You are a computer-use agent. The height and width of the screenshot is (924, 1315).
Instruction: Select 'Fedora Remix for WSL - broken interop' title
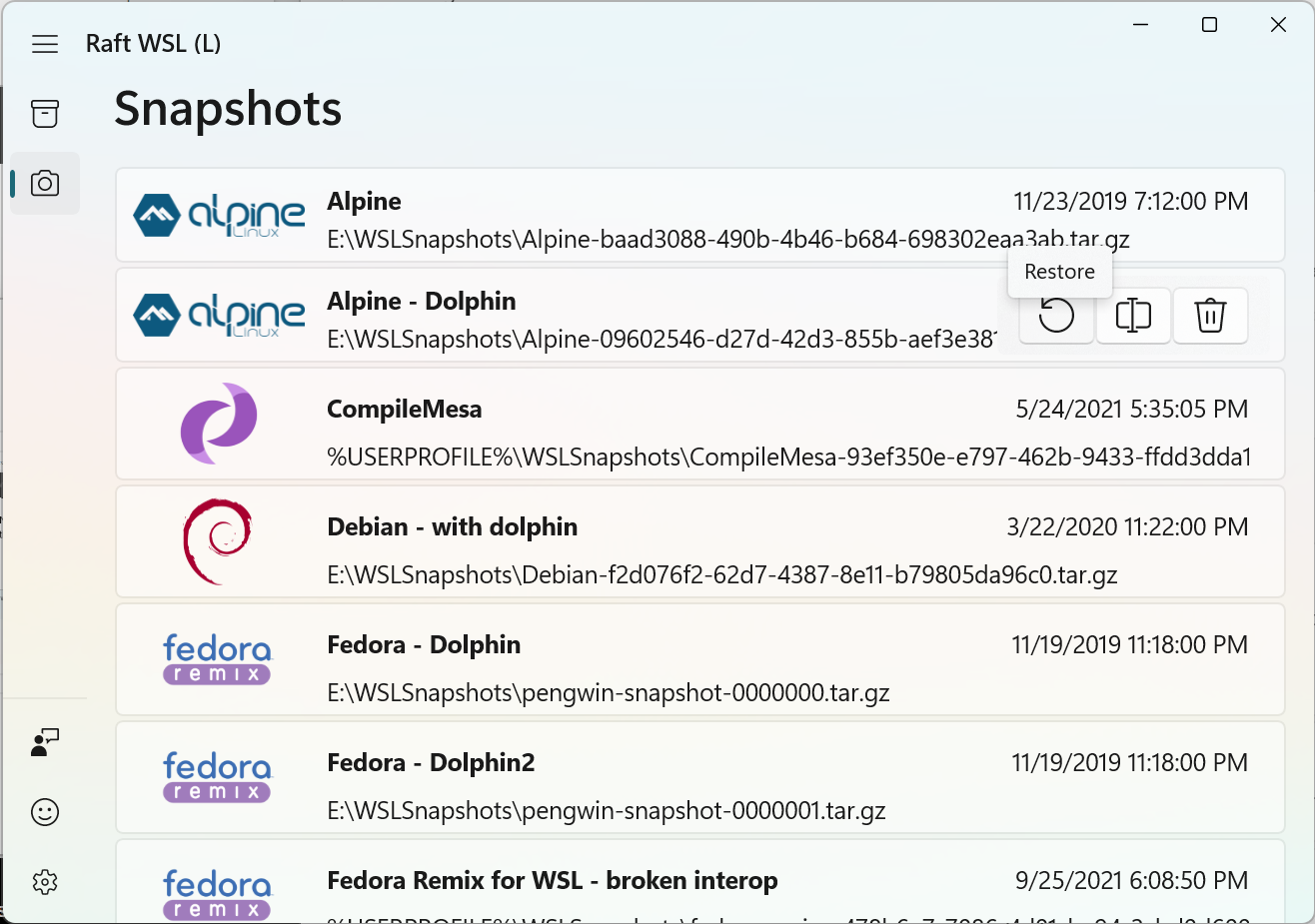[x=553, y=881]
